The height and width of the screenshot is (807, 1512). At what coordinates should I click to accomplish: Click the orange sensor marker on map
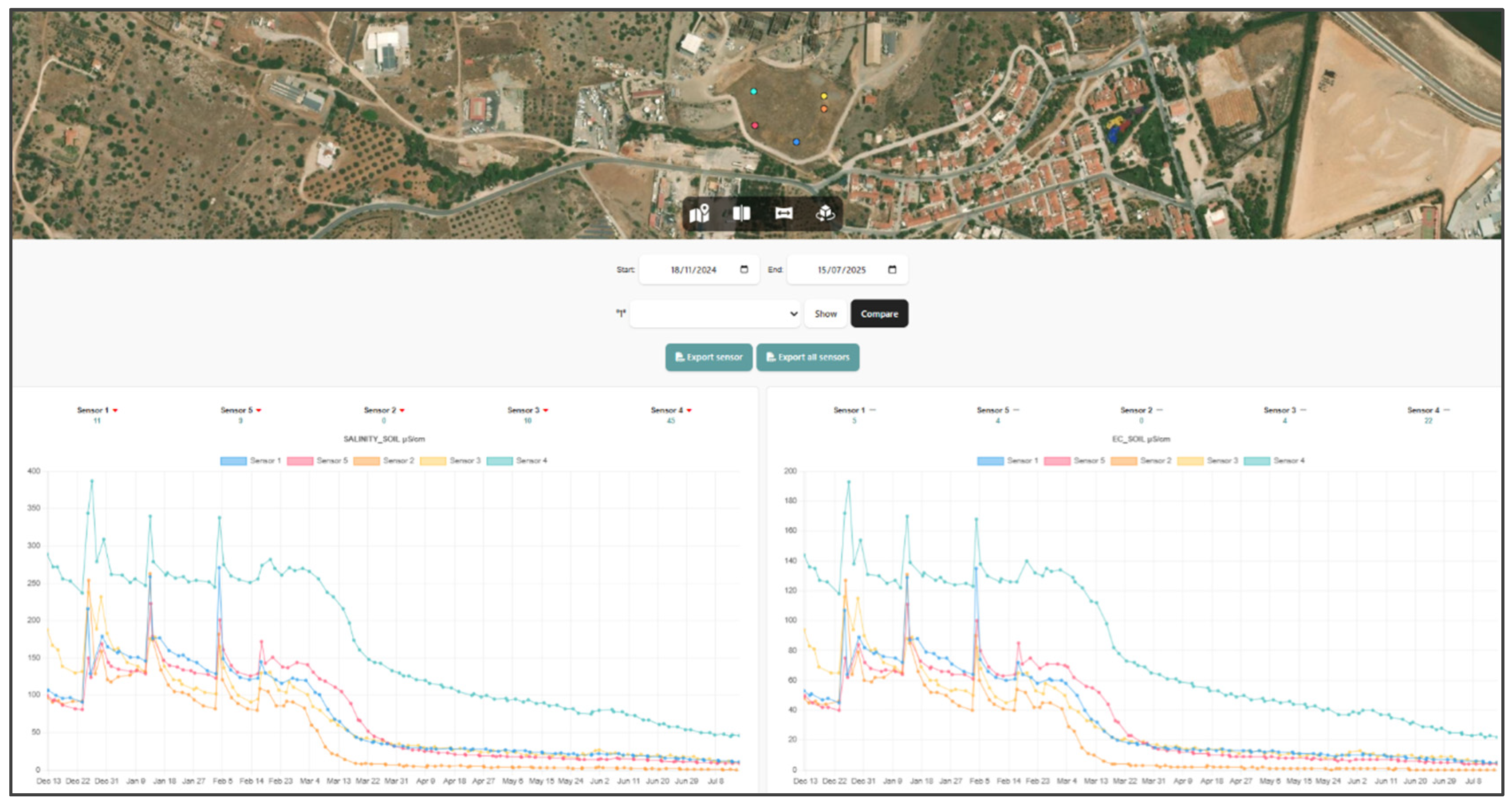(824, 109)
